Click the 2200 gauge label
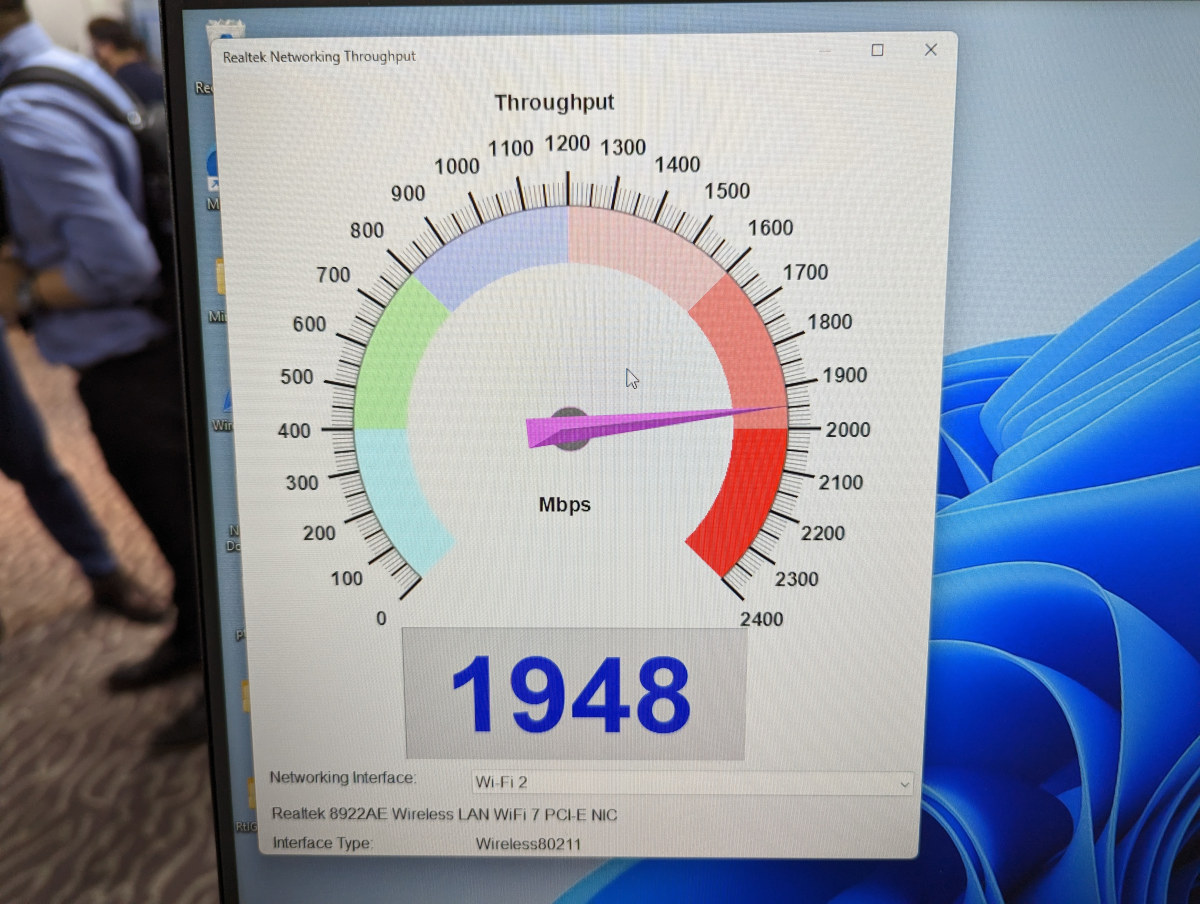Viewport: 1200px width, 904px height. click(x=823, y=534)
